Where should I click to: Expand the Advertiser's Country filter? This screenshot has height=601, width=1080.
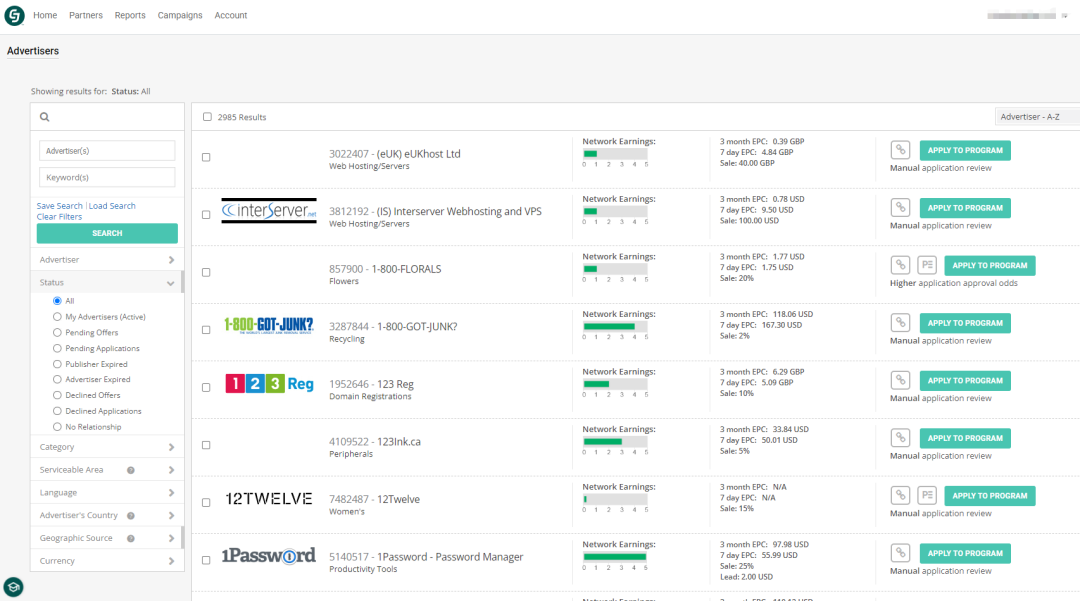pyautogui.click(x=107, y=515)
